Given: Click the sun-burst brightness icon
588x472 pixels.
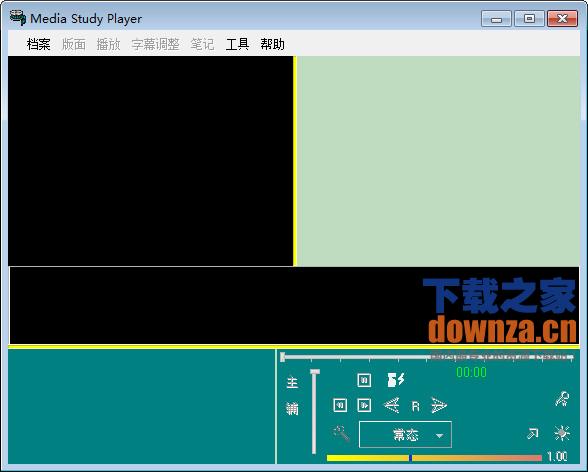Looking at the screenshot, I should coord(562,433).
